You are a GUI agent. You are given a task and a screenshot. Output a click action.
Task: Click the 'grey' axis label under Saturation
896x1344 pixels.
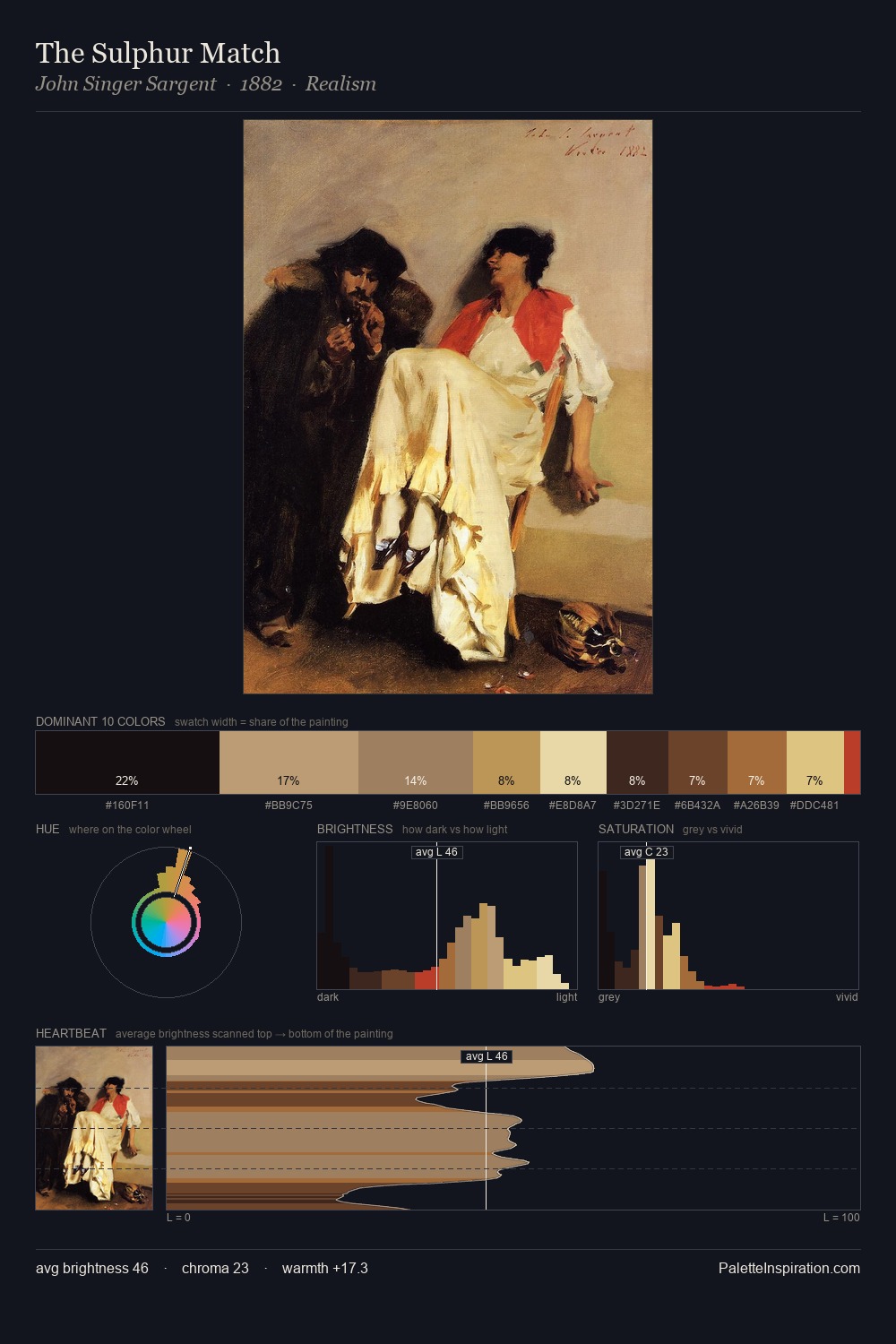609,997
